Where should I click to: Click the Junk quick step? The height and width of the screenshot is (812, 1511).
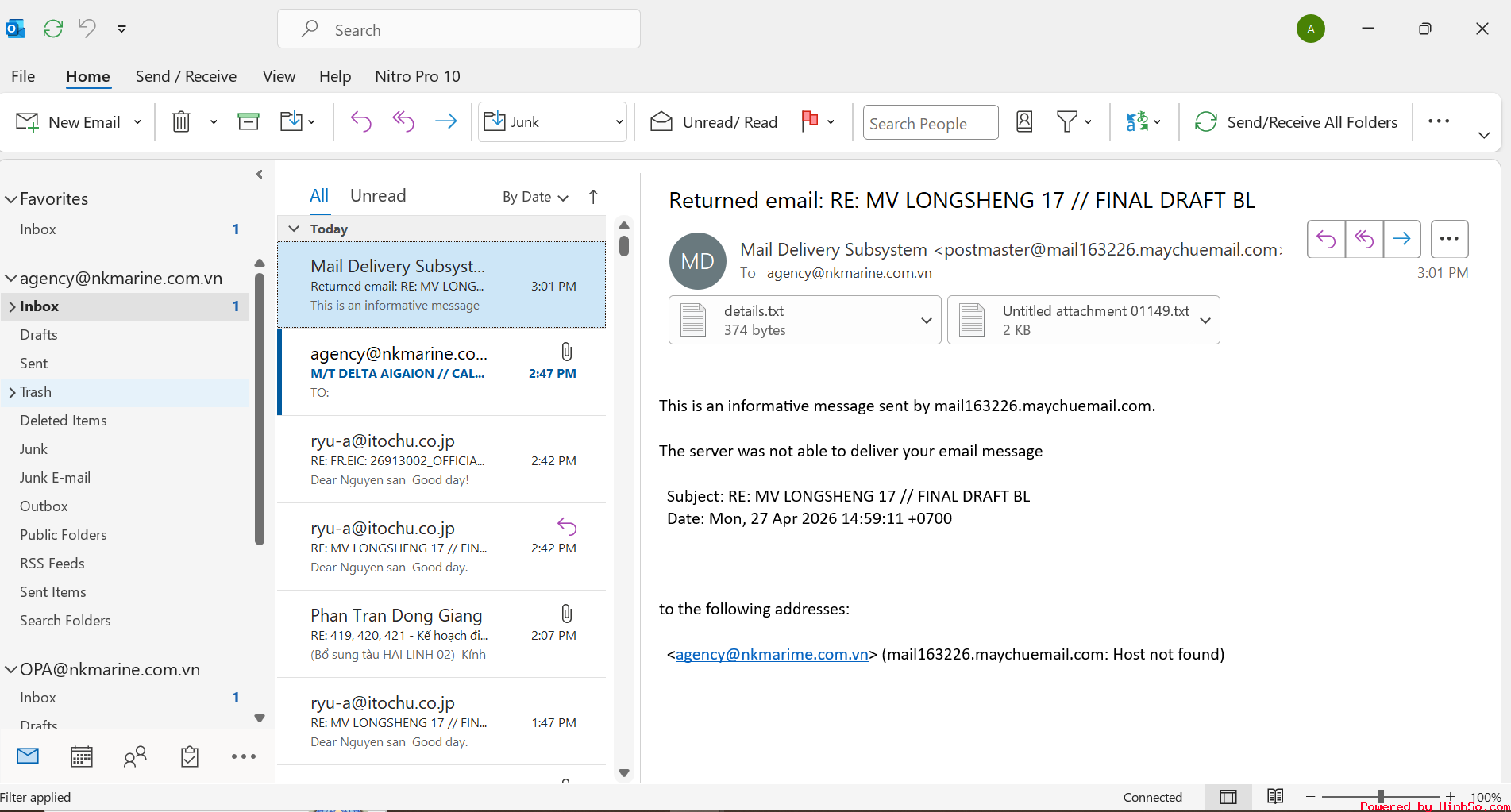coord(545,122)
